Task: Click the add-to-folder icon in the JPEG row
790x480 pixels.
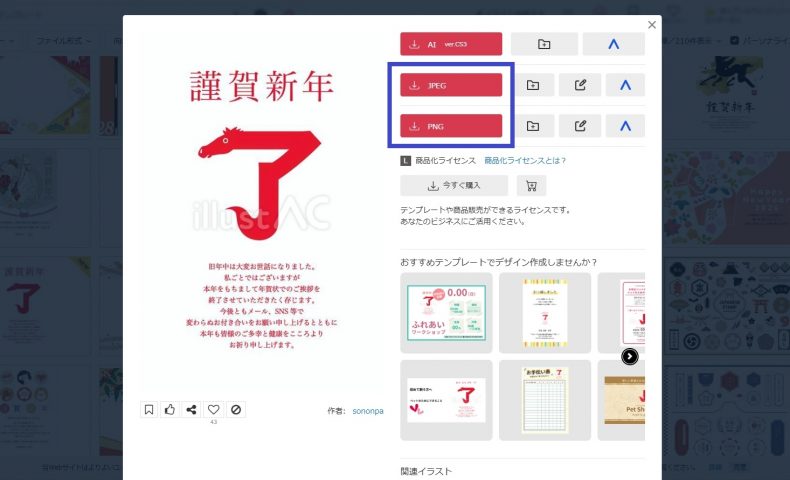Action: click(533, 85)
